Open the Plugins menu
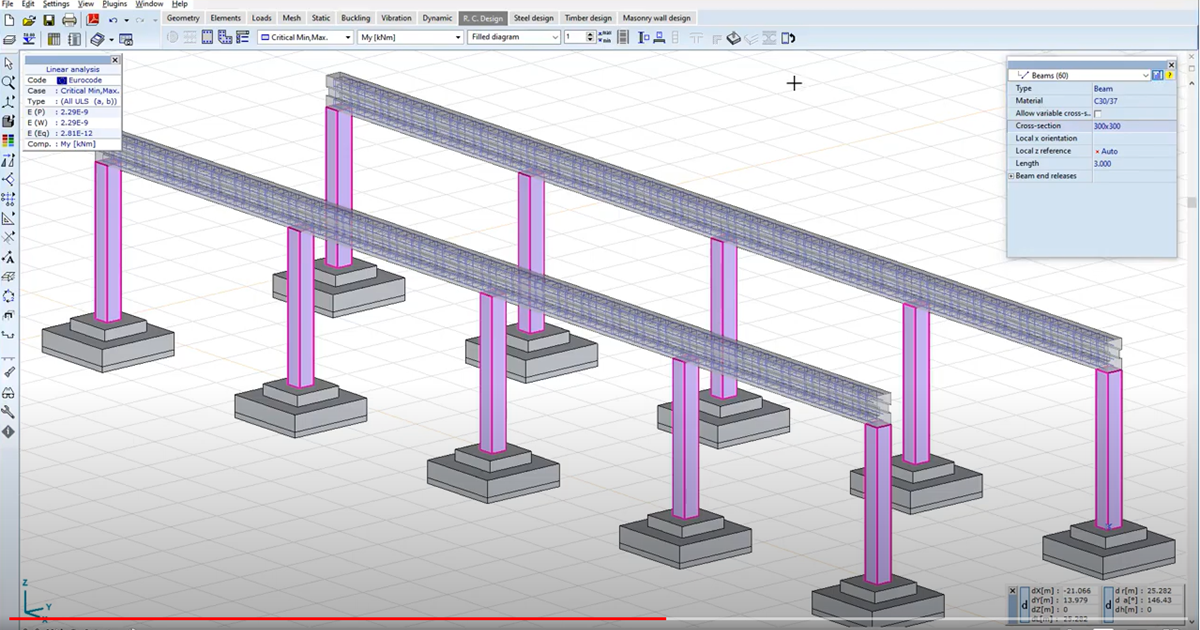 (115, 4)
